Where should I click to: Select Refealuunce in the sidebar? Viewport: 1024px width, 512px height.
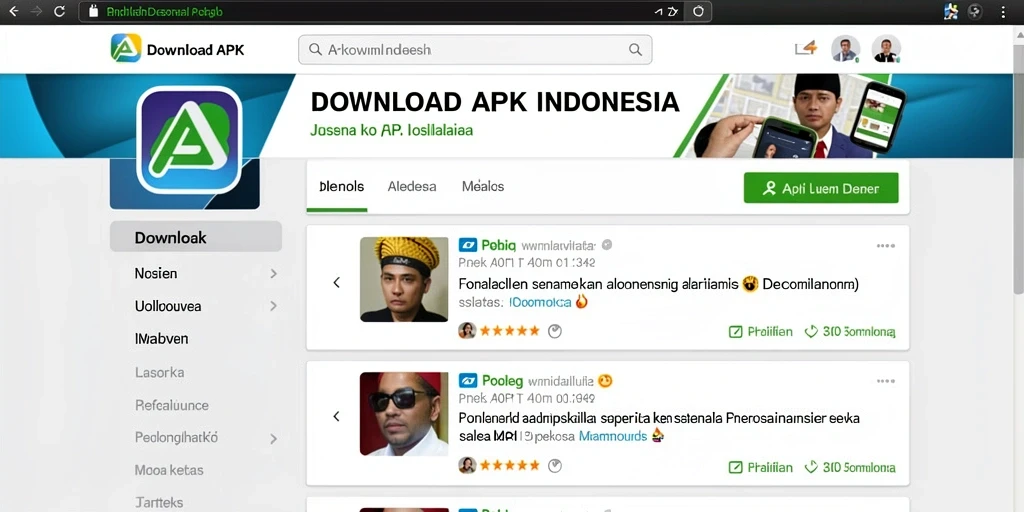coord(172,405)
